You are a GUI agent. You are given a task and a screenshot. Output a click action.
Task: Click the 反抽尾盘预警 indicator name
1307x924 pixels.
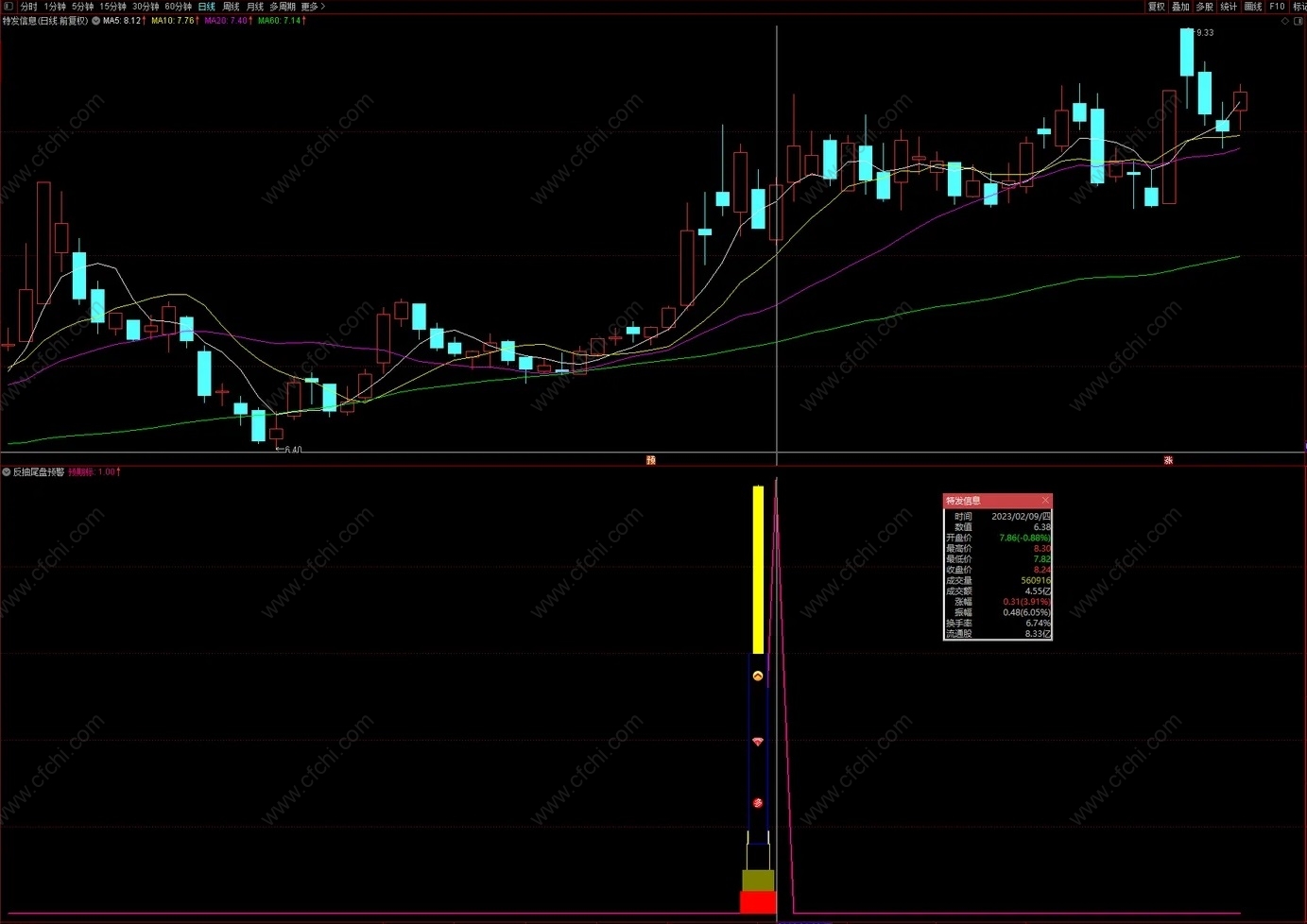(39, 471)
